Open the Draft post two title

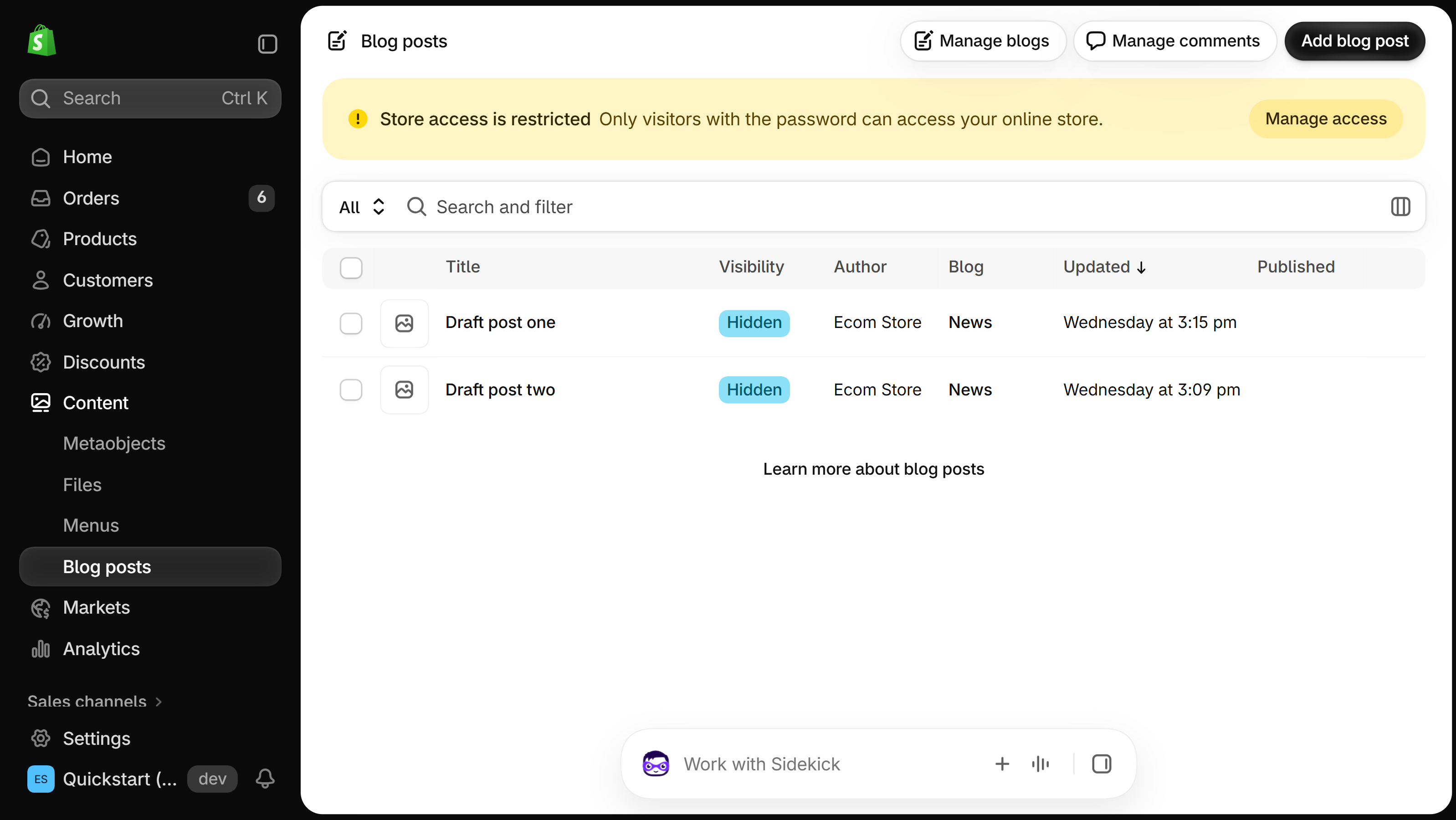500,390
